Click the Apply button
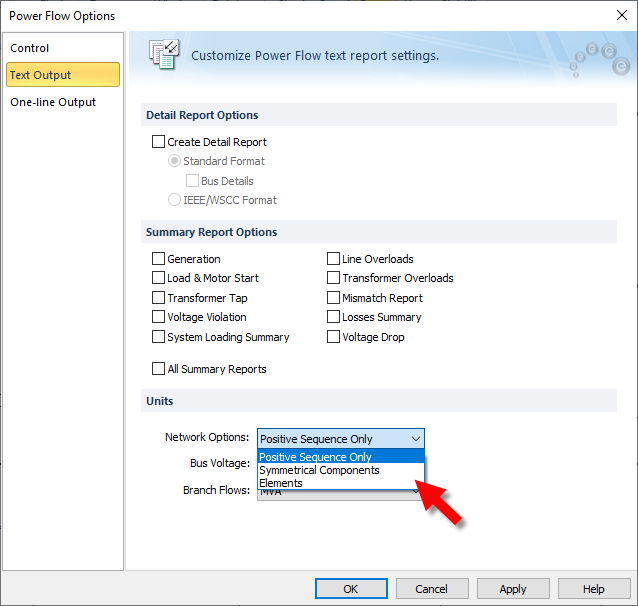Viewport: 638px width, 606px height. tap(512, 589)
